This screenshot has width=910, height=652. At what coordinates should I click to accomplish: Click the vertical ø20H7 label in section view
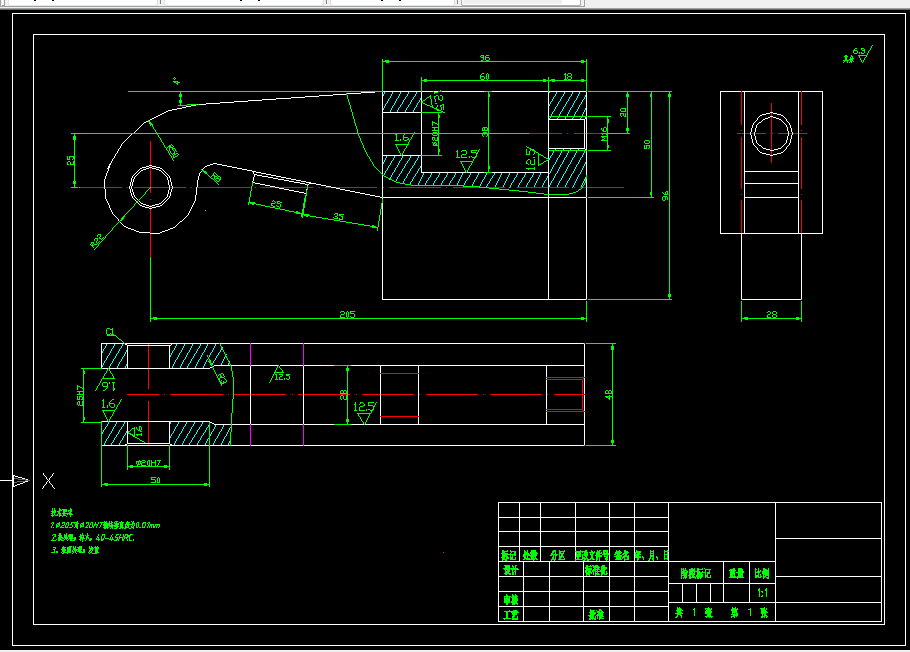(435, 133)
